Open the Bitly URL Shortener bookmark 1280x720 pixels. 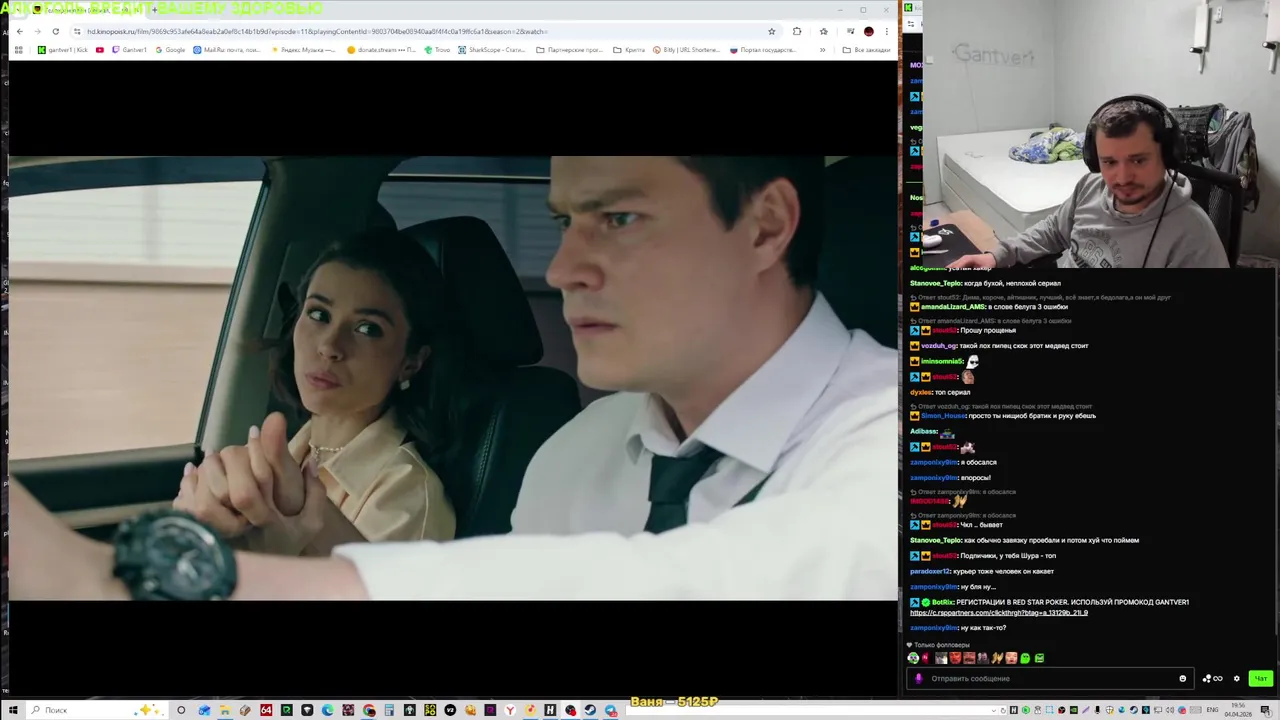pos(686,49)
